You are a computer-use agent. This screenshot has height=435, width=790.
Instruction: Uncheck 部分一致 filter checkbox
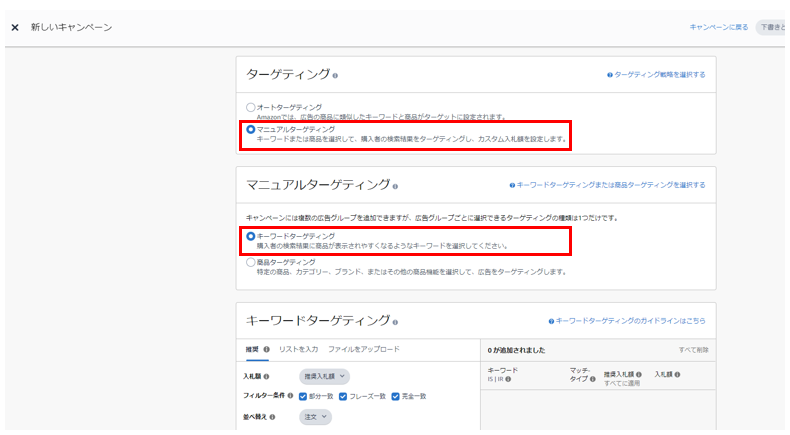(303, 396)
